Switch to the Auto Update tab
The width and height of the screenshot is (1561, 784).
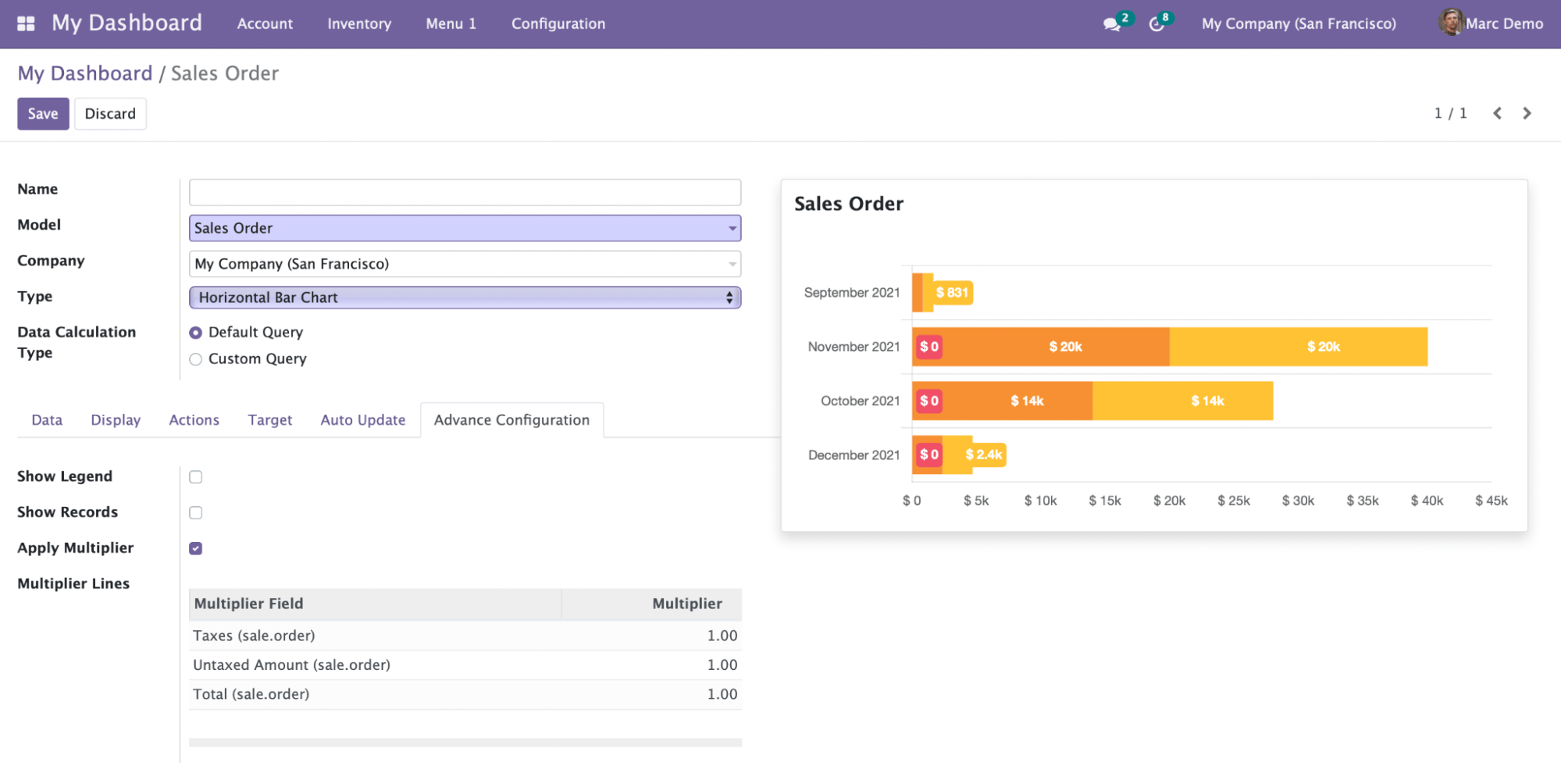click(363, 420)
